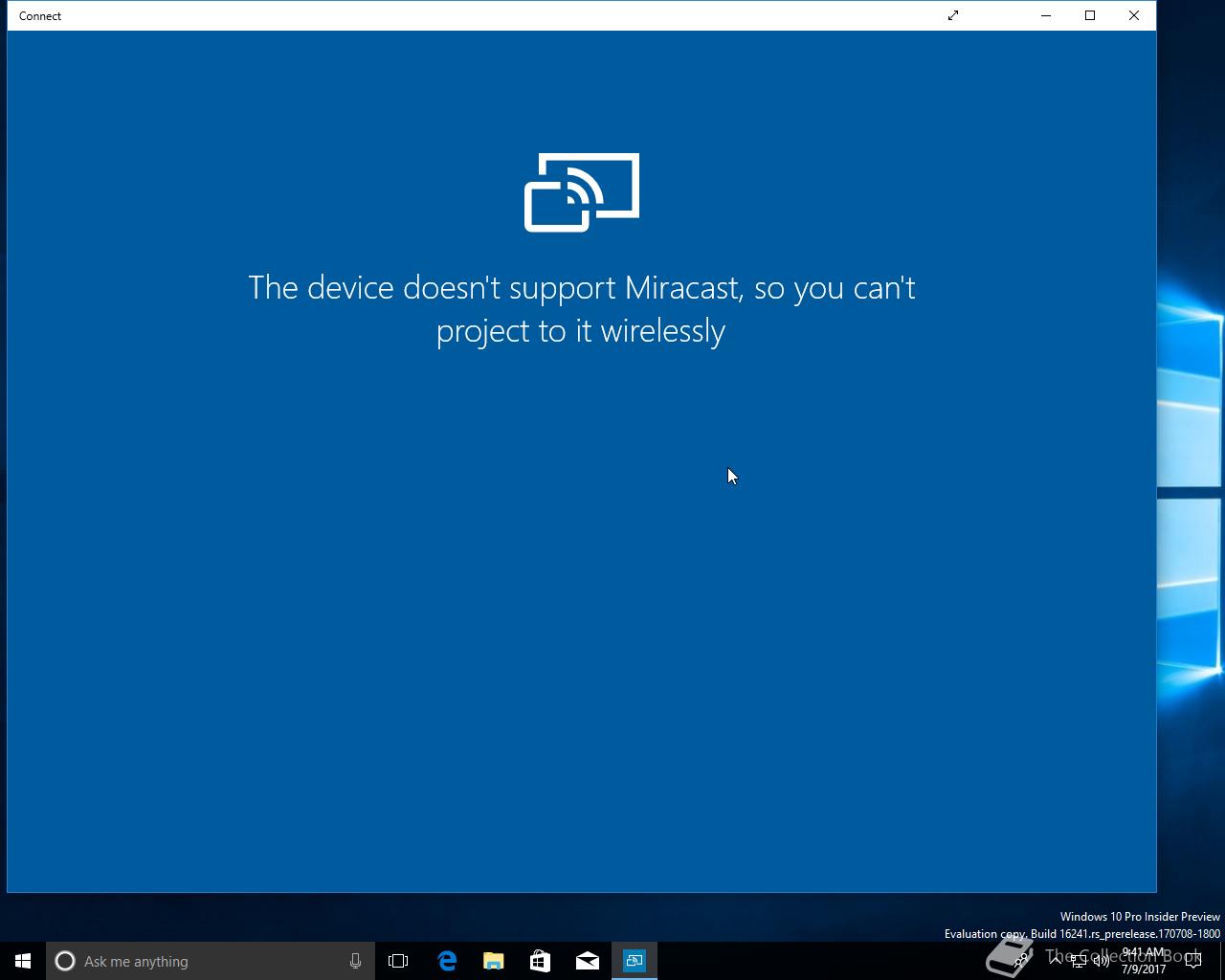
Task: Click the Connect window fullscreen expand icon
Action: pyautogui.click(x=953, y=15)
